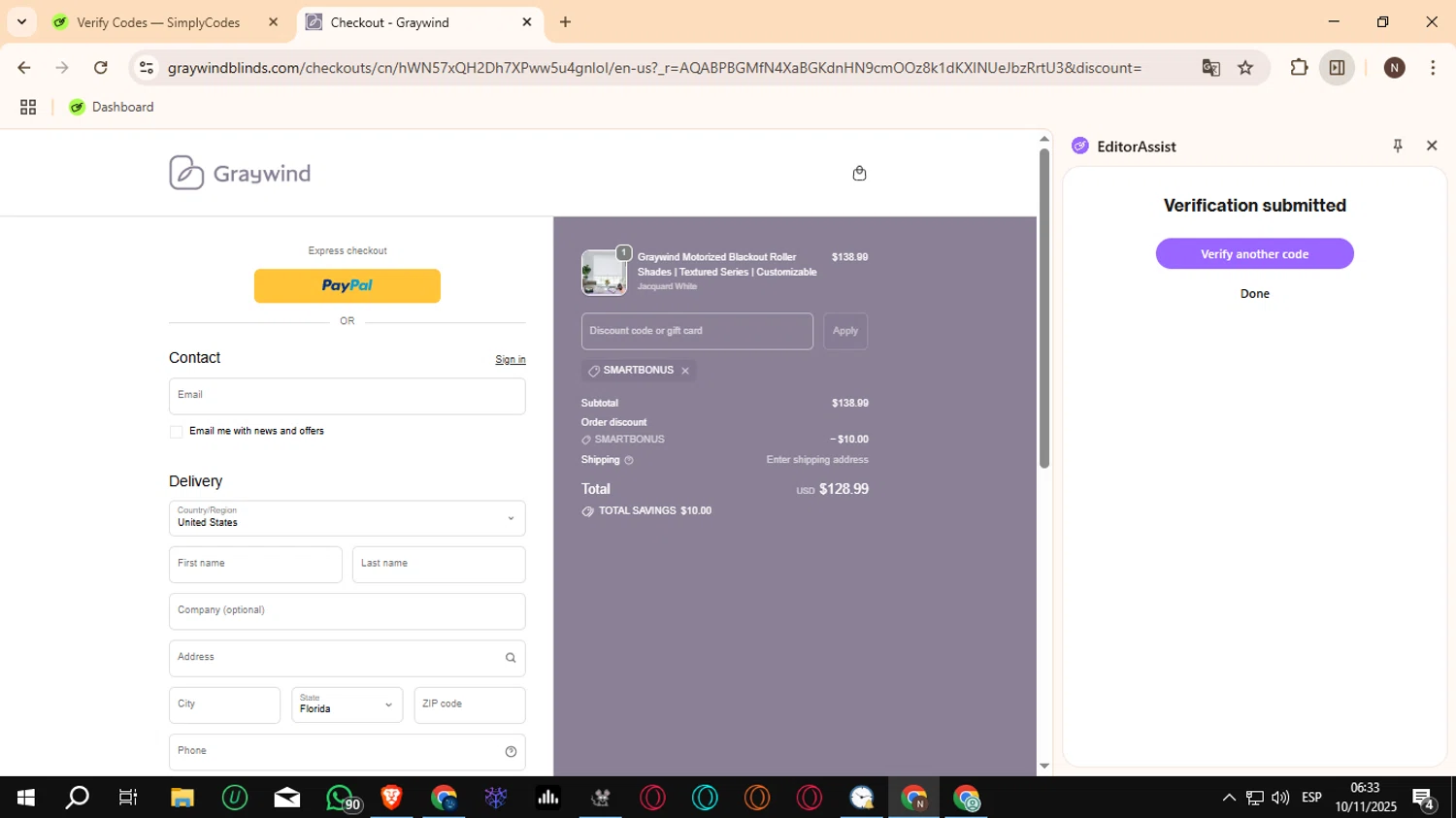The width and height of the screenshot is (1456, 818).
Task: Bookmark this page with the star icon
Action: coord(1245,67)
